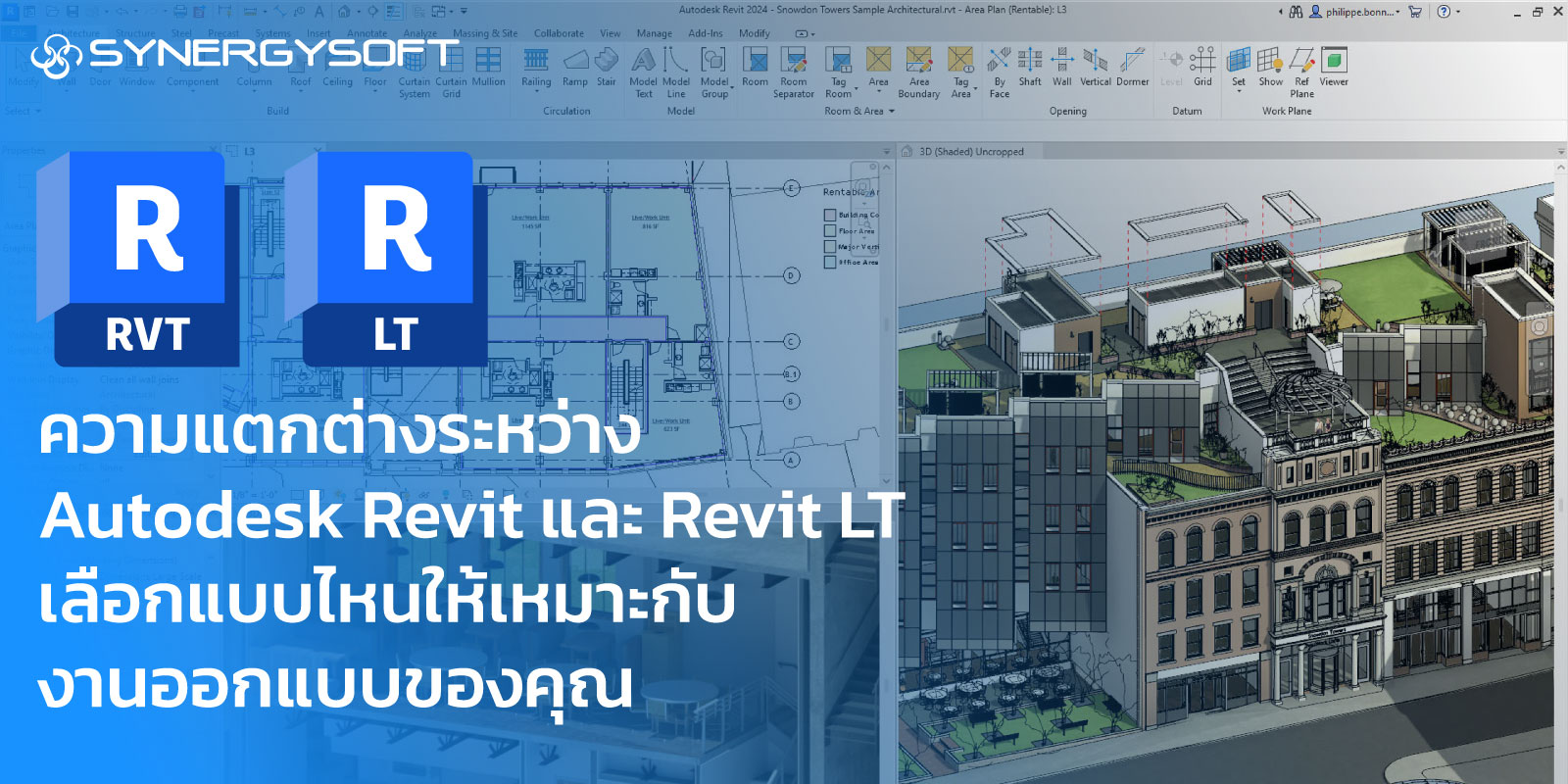
Task: Open the View ribbon tab
Action: [x=611, y=33]
